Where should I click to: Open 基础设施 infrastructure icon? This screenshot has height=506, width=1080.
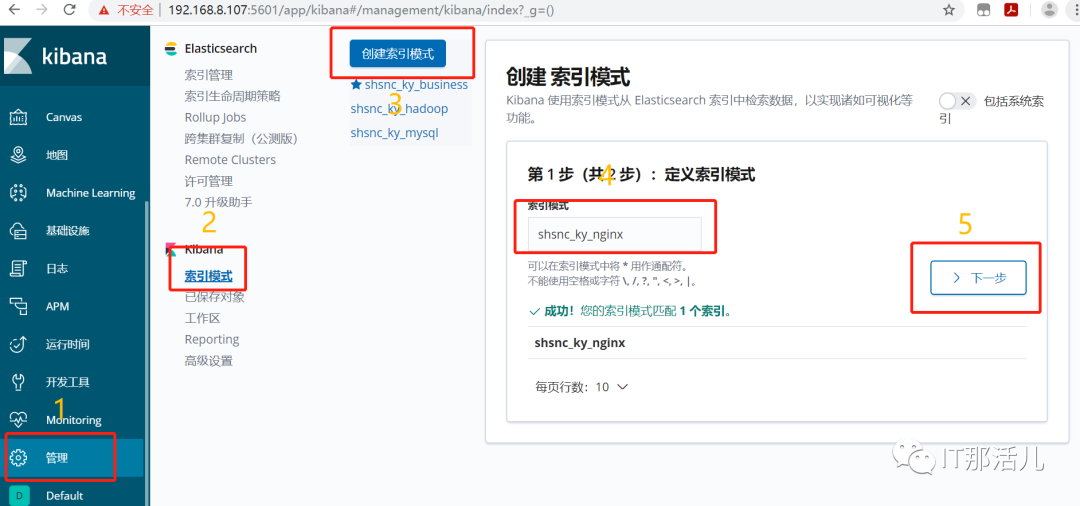point(18,231)
